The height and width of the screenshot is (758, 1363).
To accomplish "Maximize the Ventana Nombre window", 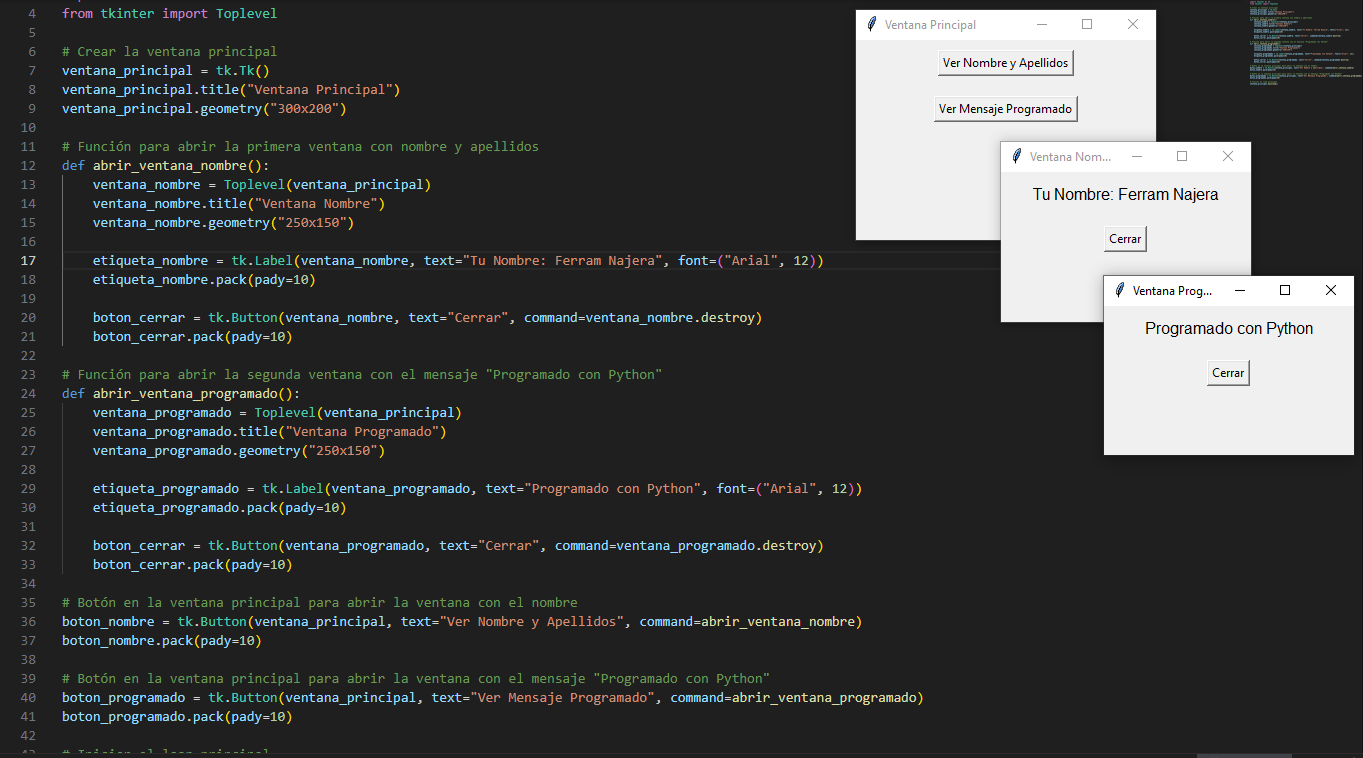I will [1182, 157].
